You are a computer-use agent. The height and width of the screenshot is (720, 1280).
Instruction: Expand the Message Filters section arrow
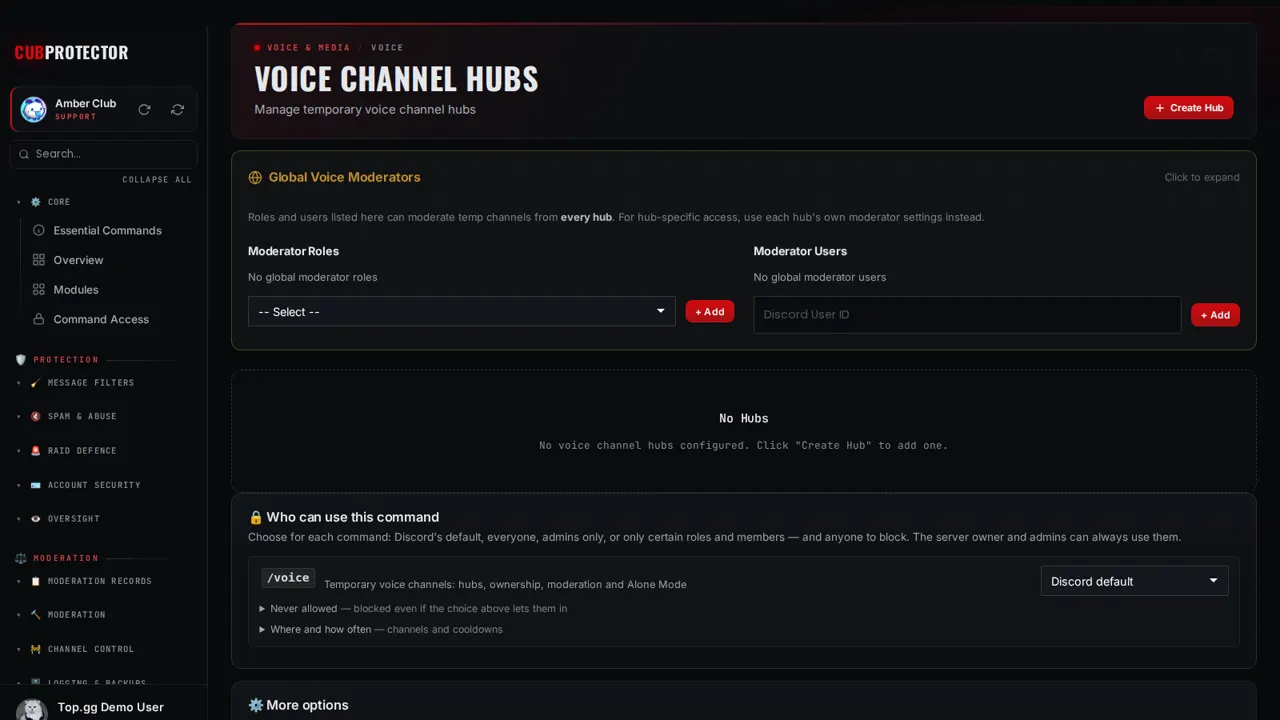(19, 383)
